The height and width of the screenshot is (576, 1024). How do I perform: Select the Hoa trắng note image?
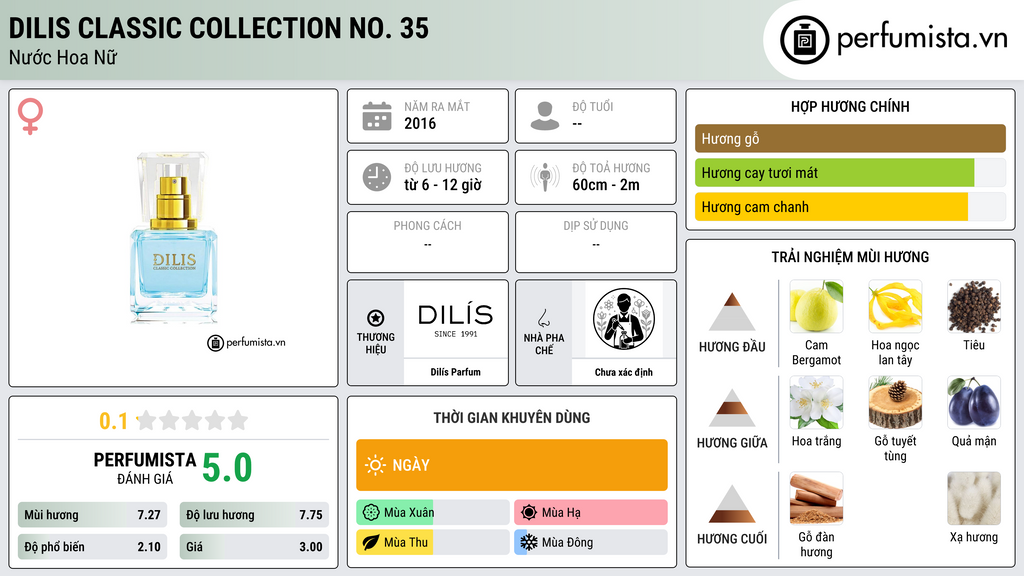816,402
